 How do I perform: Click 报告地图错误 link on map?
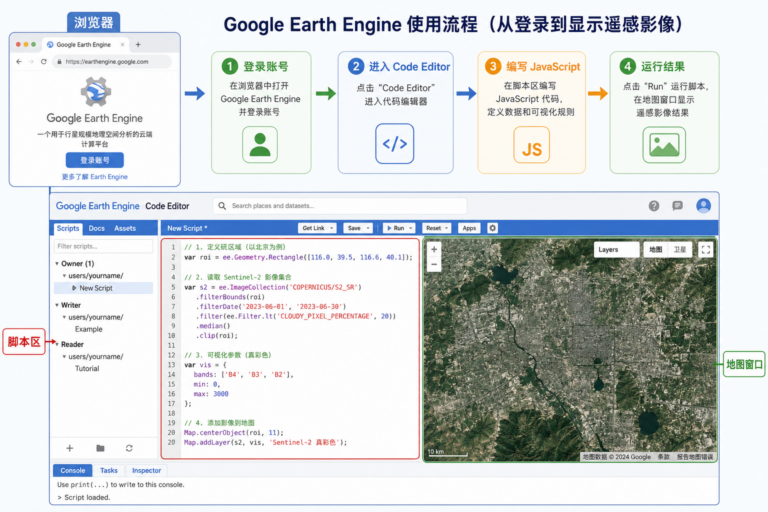(695, 457)
